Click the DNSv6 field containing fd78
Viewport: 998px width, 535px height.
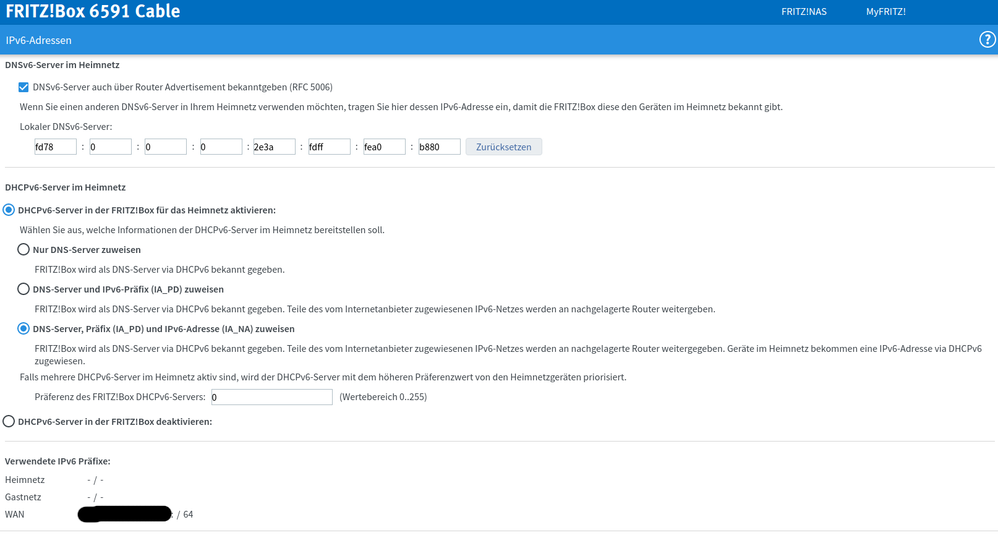coord(55,147)
